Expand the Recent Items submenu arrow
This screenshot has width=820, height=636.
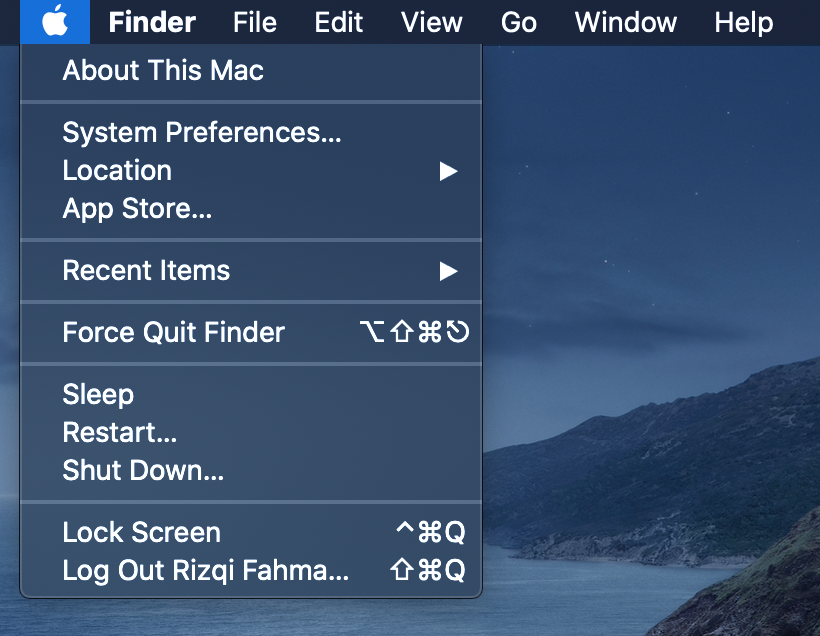[448, 271]
